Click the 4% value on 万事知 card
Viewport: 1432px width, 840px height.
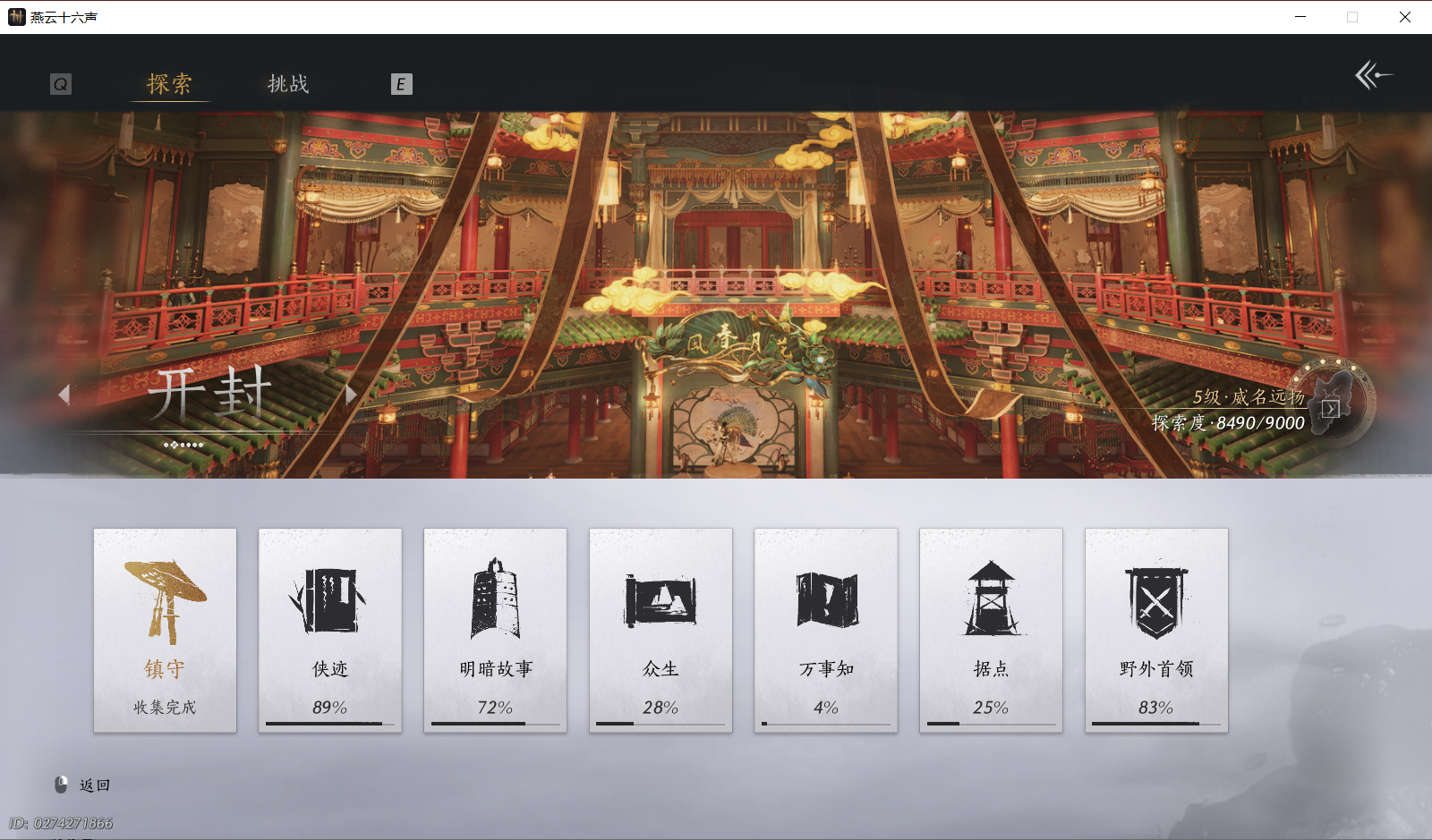pos(826,708)
